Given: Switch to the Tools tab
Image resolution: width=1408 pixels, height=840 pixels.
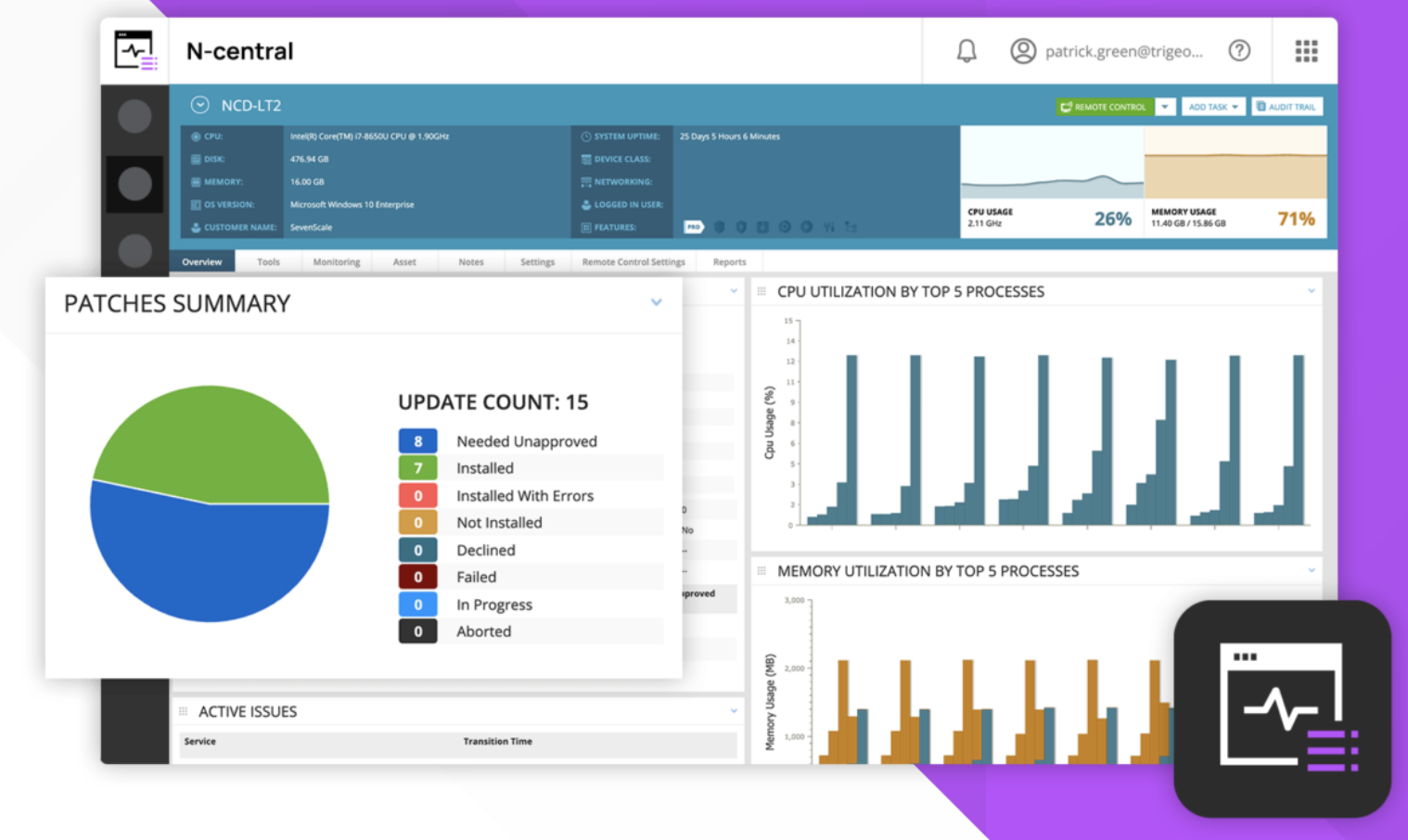Looking at the screenshot, I should point(268,261).
